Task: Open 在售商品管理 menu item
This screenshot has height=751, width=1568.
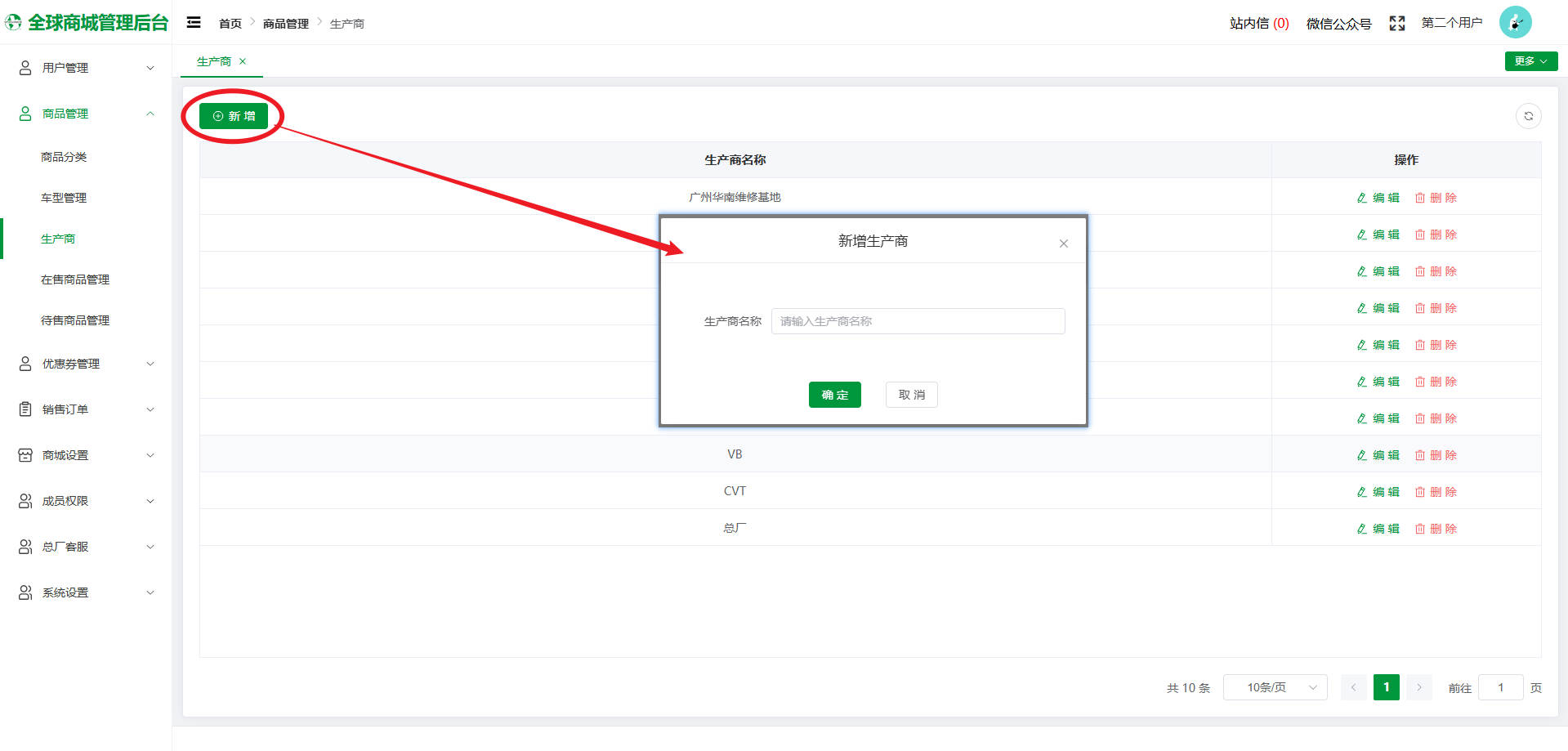Action: point(75,279)
